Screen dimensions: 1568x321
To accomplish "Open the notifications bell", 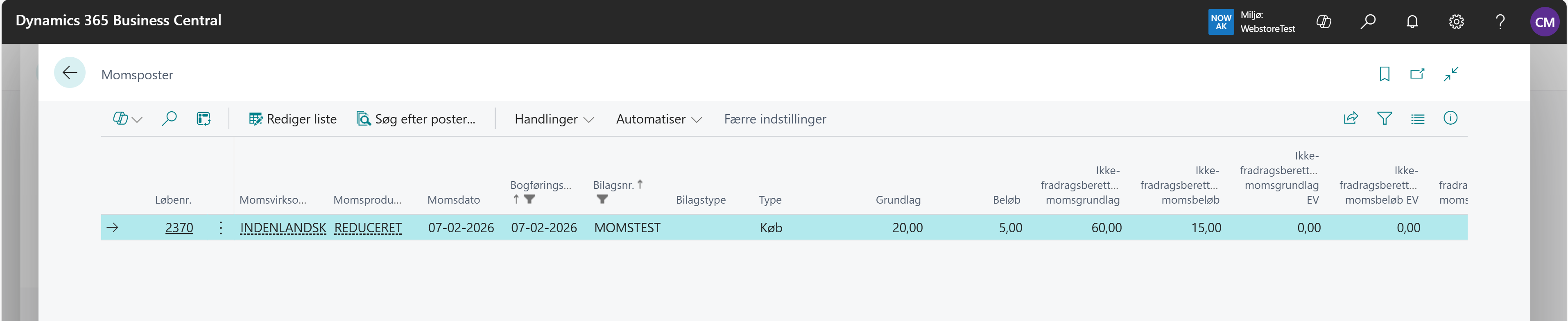I will (x=1412, y=22).
